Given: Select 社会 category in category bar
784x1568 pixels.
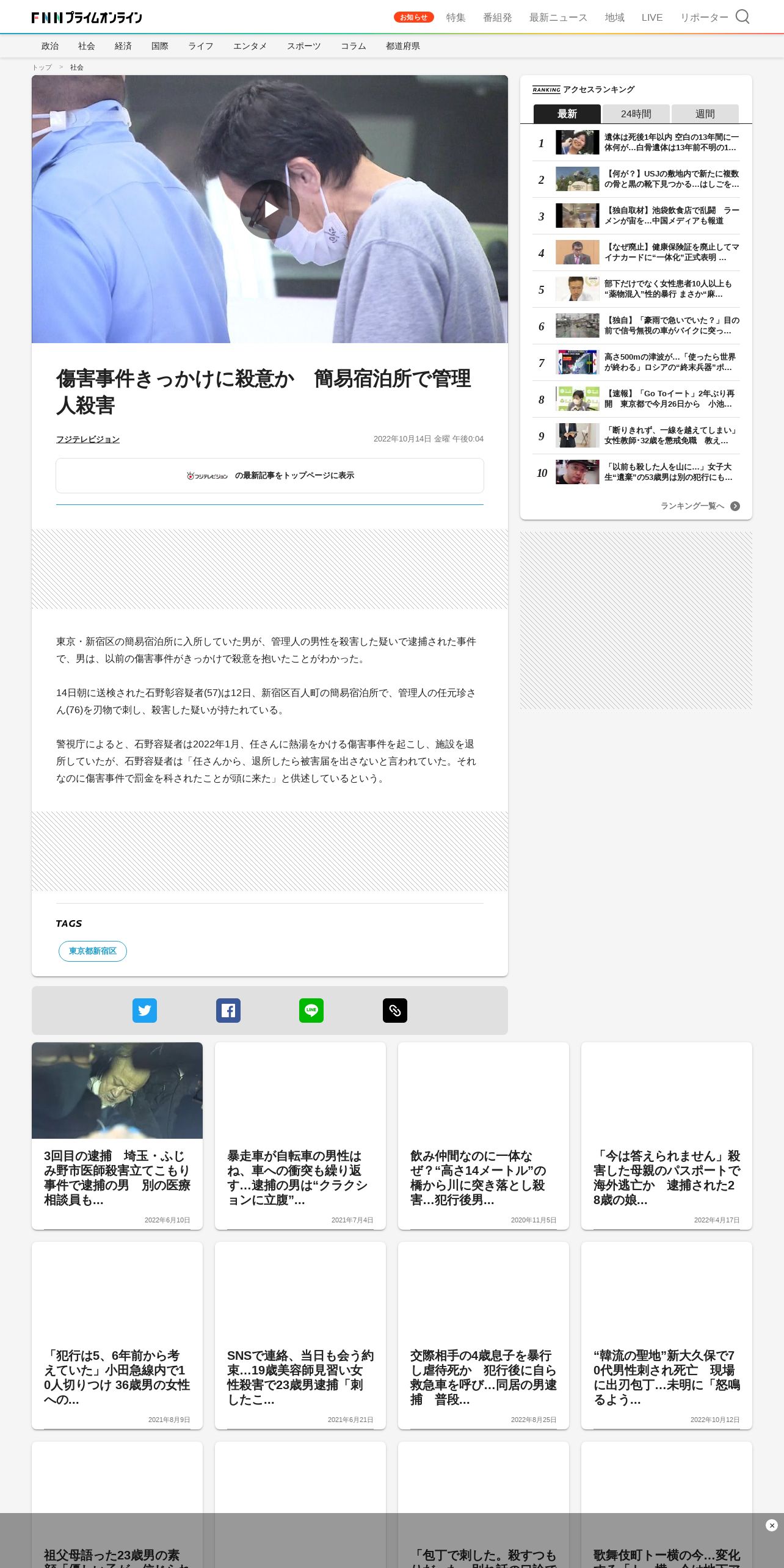Looking at the screenshot, I should tap(87, 46).
